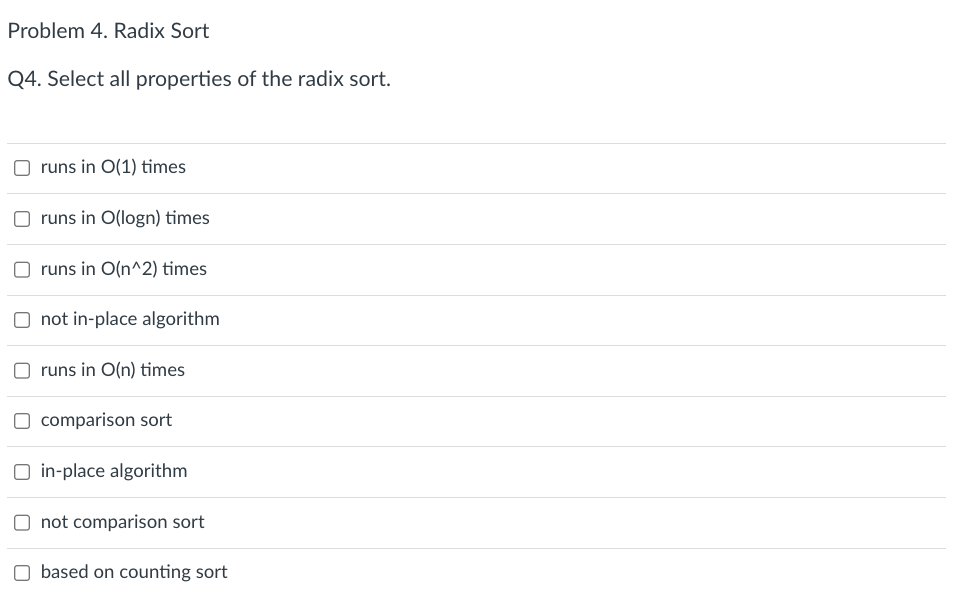Click the 'runs in O(n) times' label text

point(113,370)
